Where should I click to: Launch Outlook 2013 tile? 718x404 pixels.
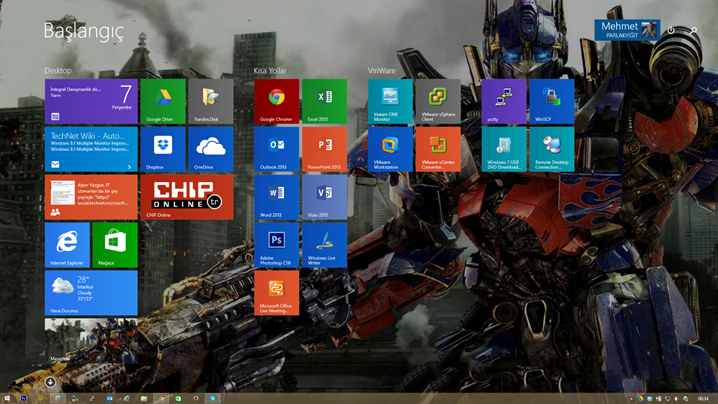pyautogui.click(x=277, y=149)
